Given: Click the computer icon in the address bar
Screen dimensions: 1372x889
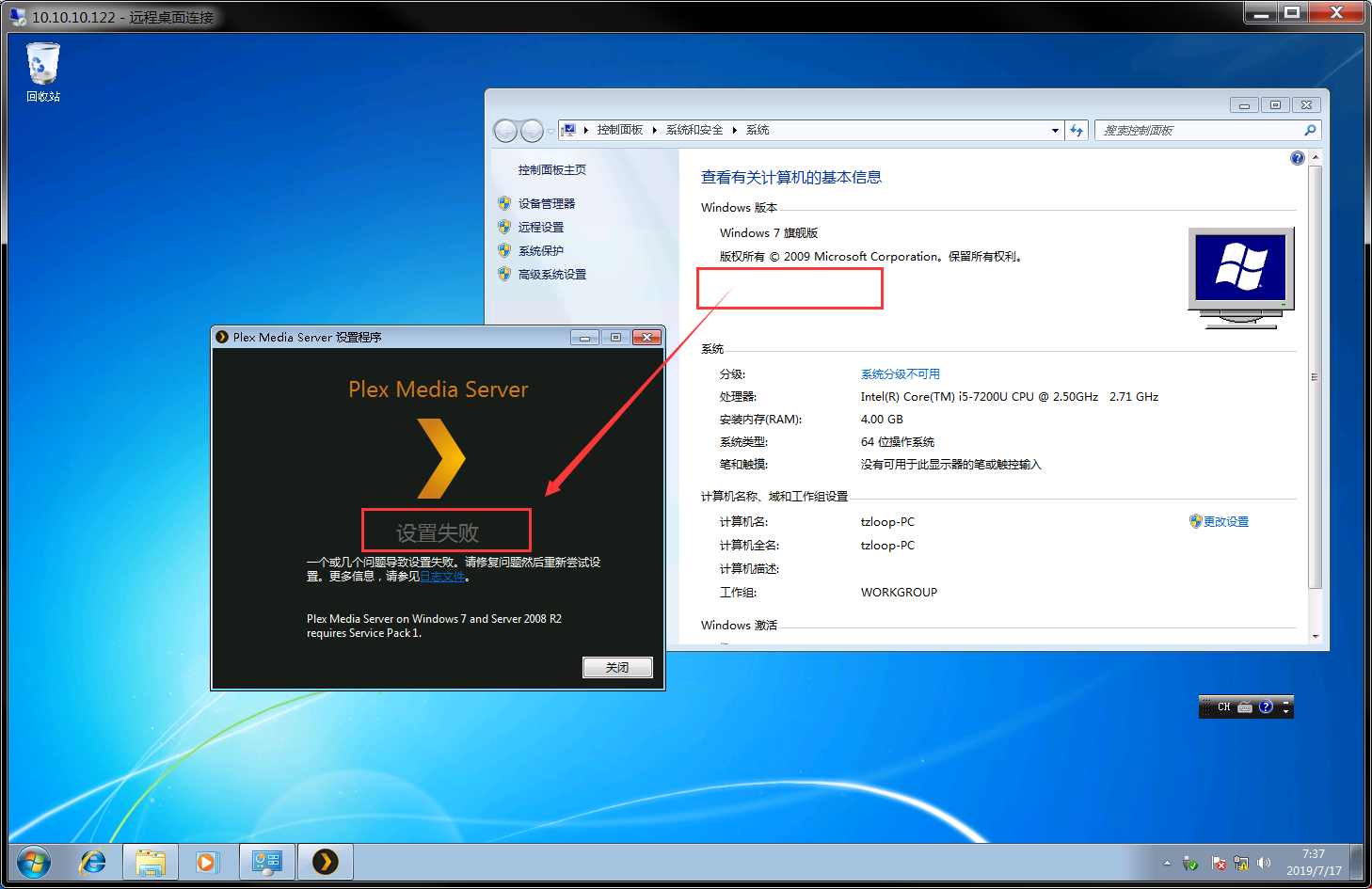Looking at the screenshot, I should click(x=569, y=130).
